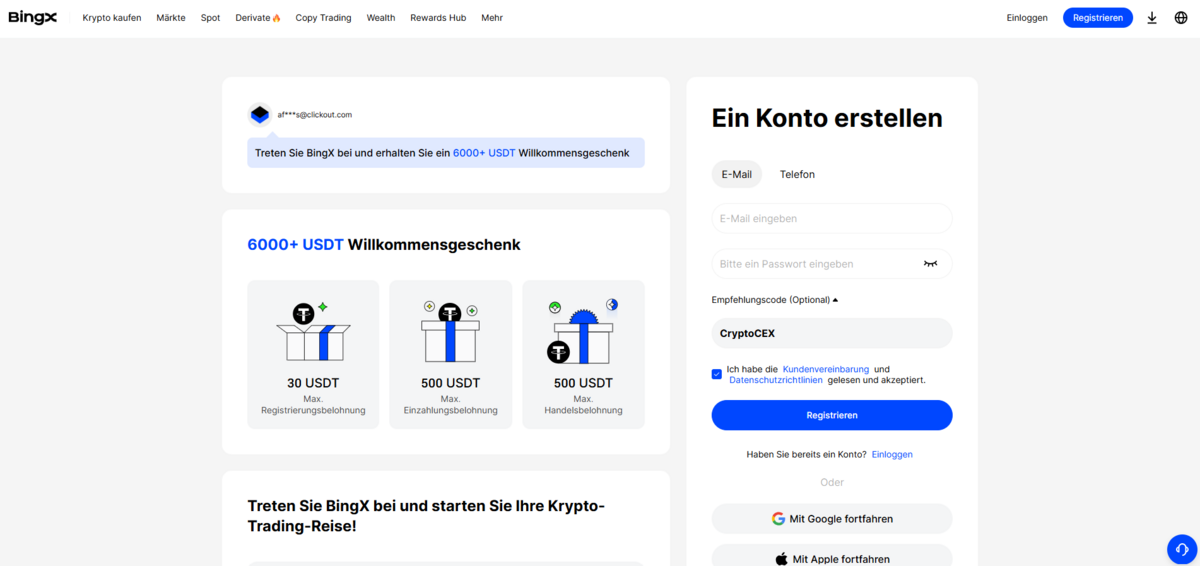
Task: Select the E-Mail tab
Action: (x=736, y=174)
